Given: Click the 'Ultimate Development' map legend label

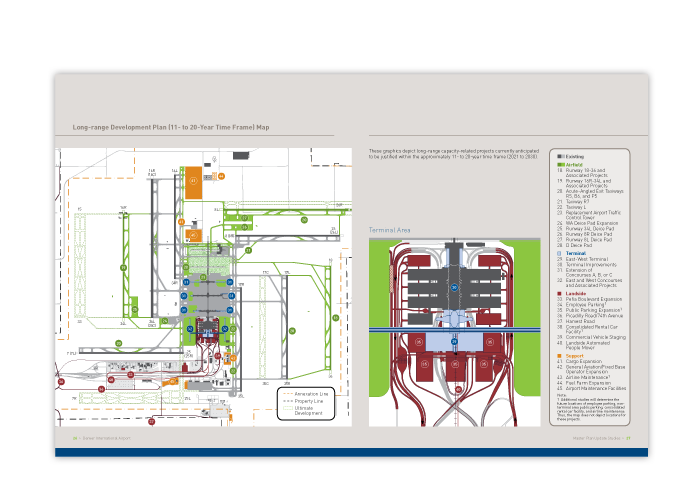Looking at the screenshot, I should coord(308,411).
